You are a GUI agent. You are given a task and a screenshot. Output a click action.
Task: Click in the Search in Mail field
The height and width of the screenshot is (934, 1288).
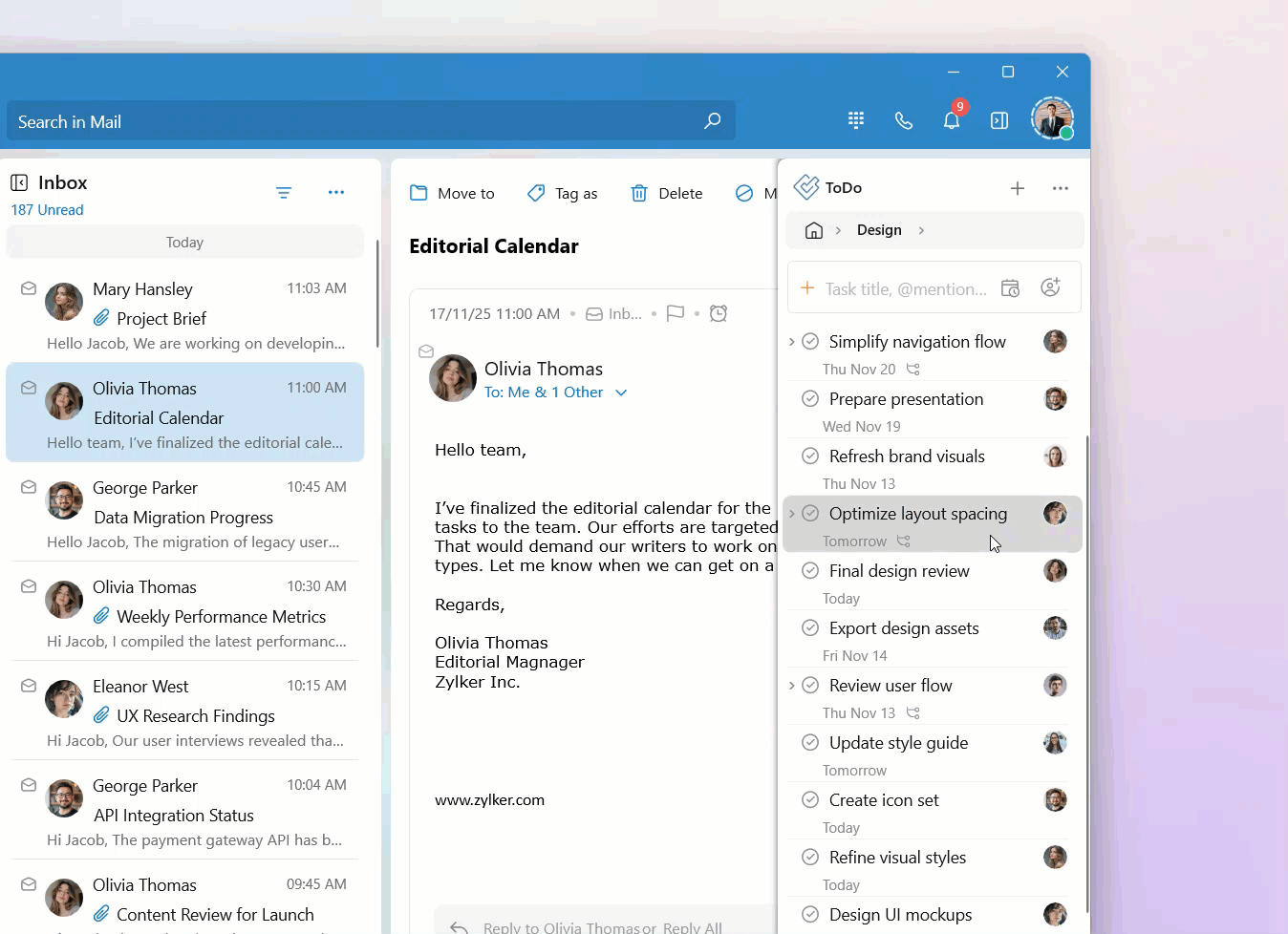372,121
